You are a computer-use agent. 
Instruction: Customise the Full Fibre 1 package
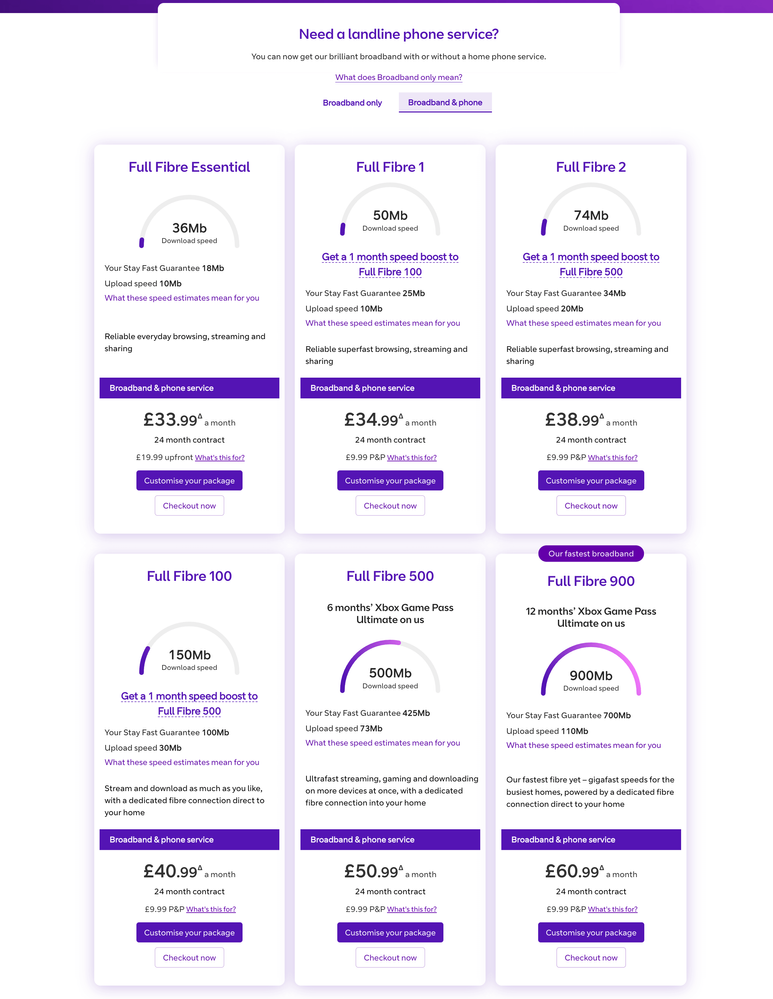point(390,481)
